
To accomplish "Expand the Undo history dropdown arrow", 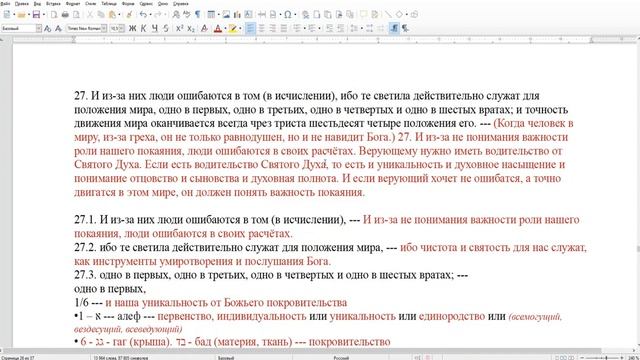I will [x=150, y=15].
